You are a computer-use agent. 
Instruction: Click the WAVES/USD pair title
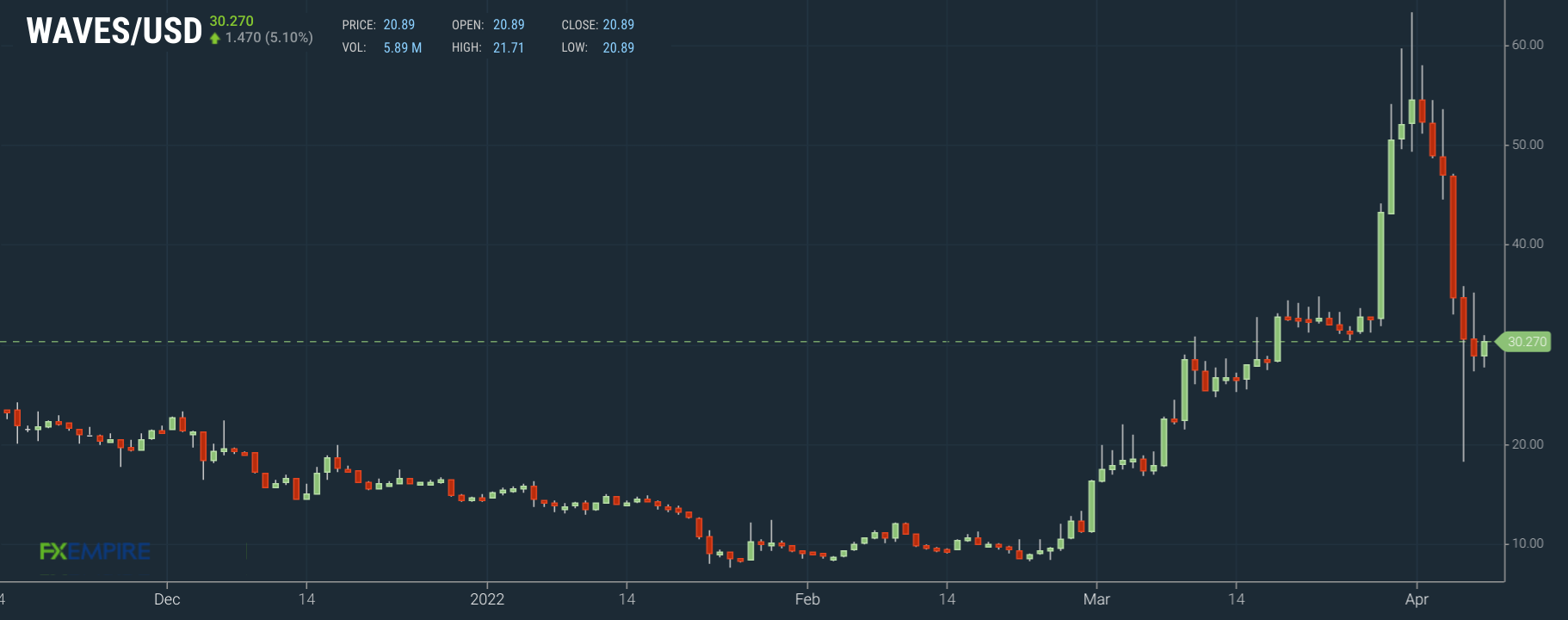114,32
